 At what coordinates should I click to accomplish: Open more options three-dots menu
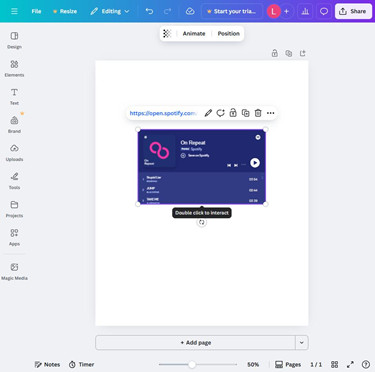(271, 113)
